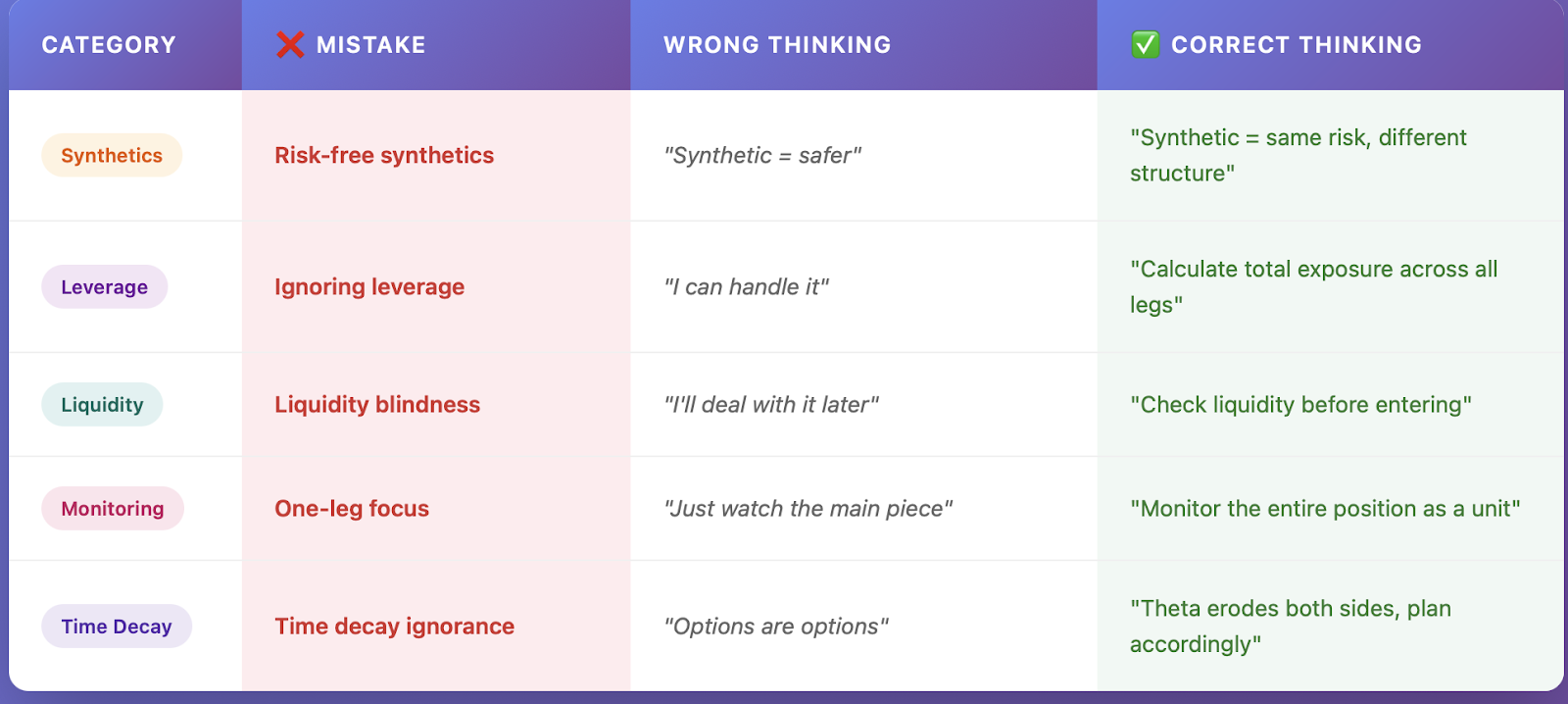The image size is (1568, 704).
Task: Click the Liquidity category badge
Action: 102,405
